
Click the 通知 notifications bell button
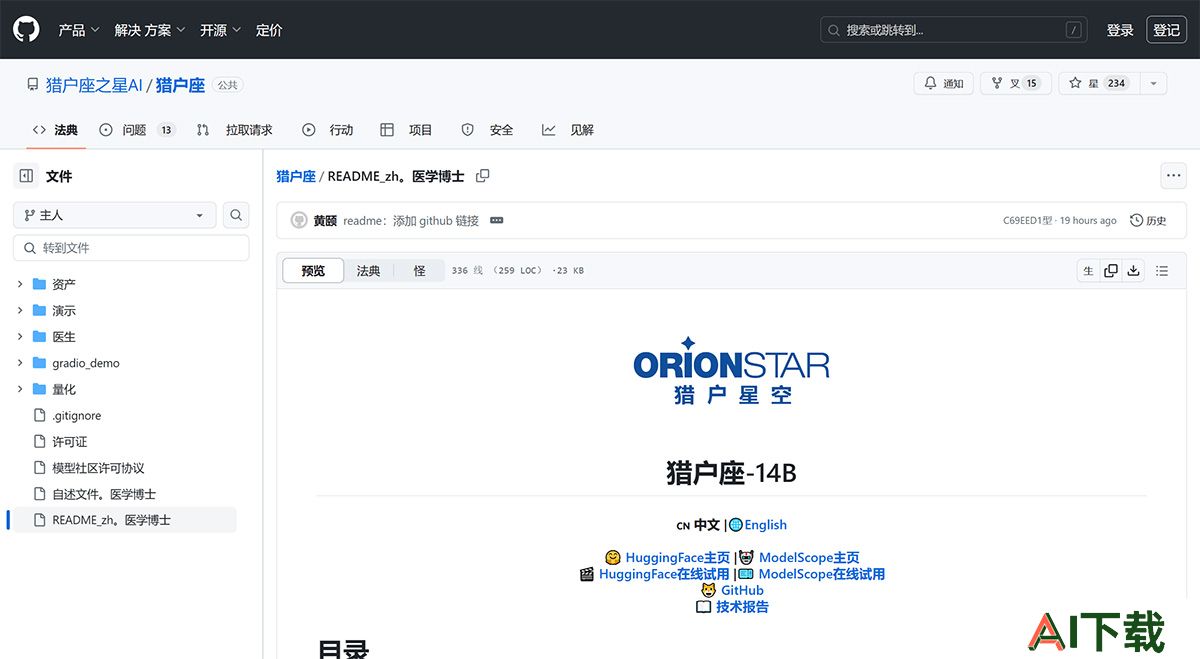(943, 84)
